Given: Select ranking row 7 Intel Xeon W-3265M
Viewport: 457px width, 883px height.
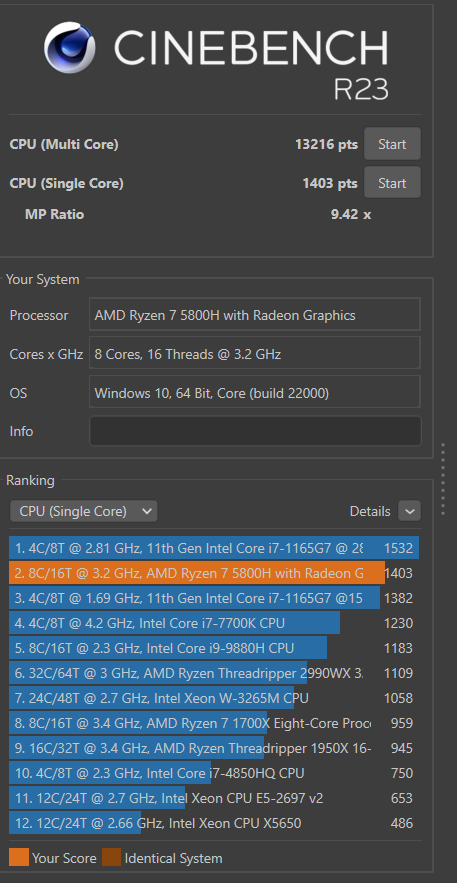Looking at the screenshot, I should coord(214,698).
